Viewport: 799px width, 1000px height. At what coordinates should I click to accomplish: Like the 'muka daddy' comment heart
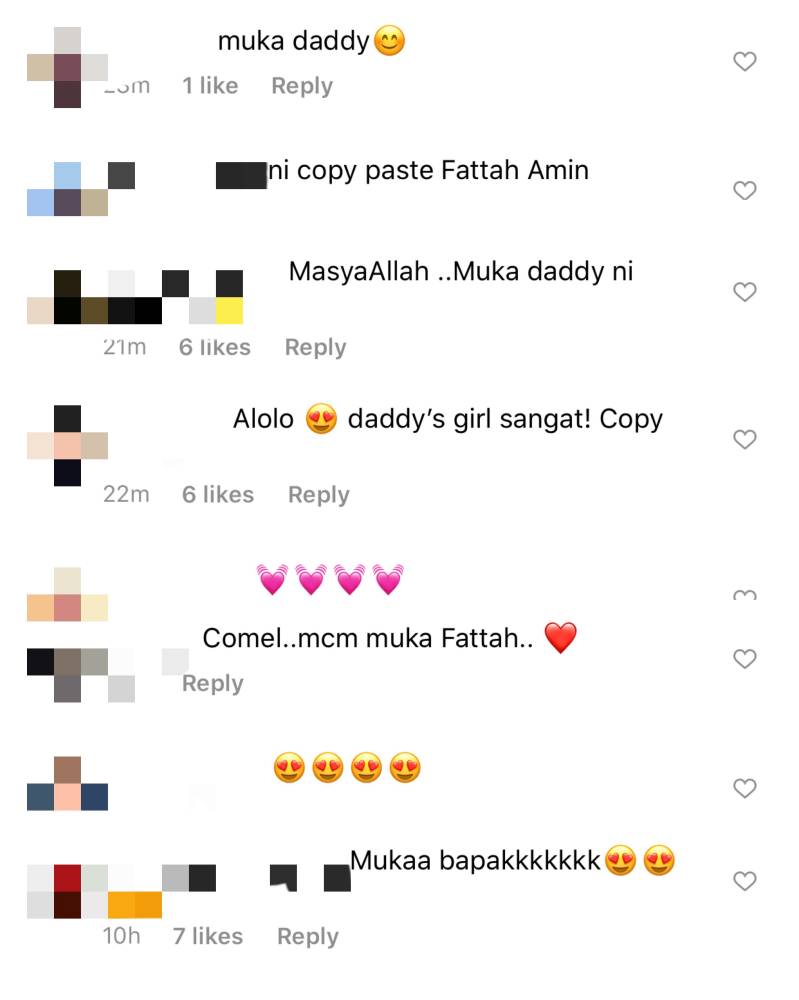tap(744, 62)
